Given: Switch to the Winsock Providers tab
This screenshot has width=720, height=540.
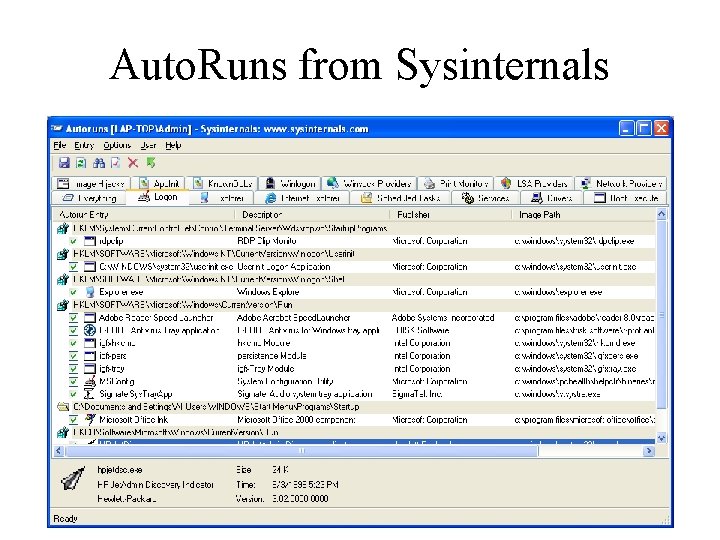Looking at the screenshot, I should click(x=369, y=184).
